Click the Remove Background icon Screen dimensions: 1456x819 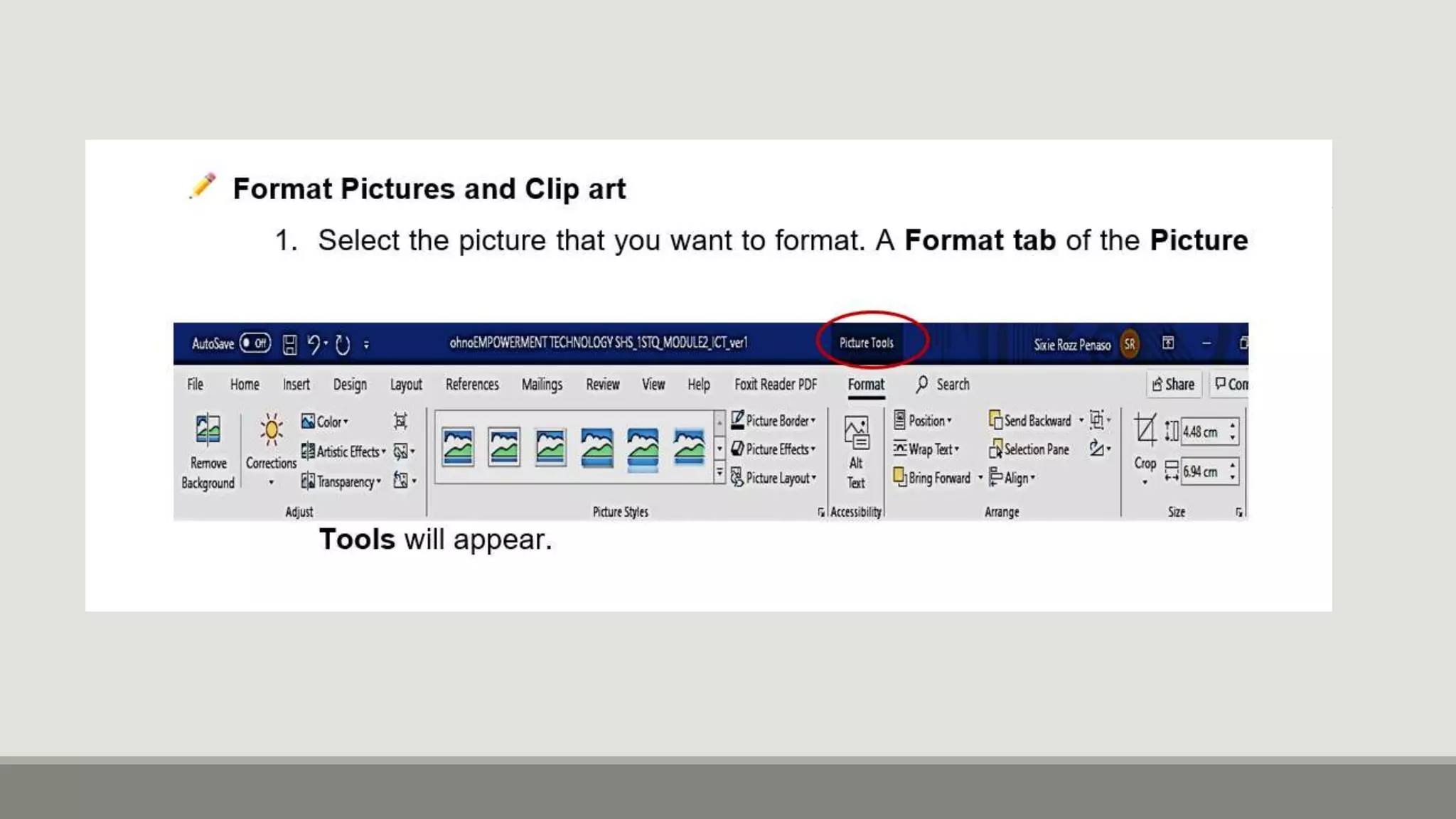pyautogui.click(x=208, y=429)
